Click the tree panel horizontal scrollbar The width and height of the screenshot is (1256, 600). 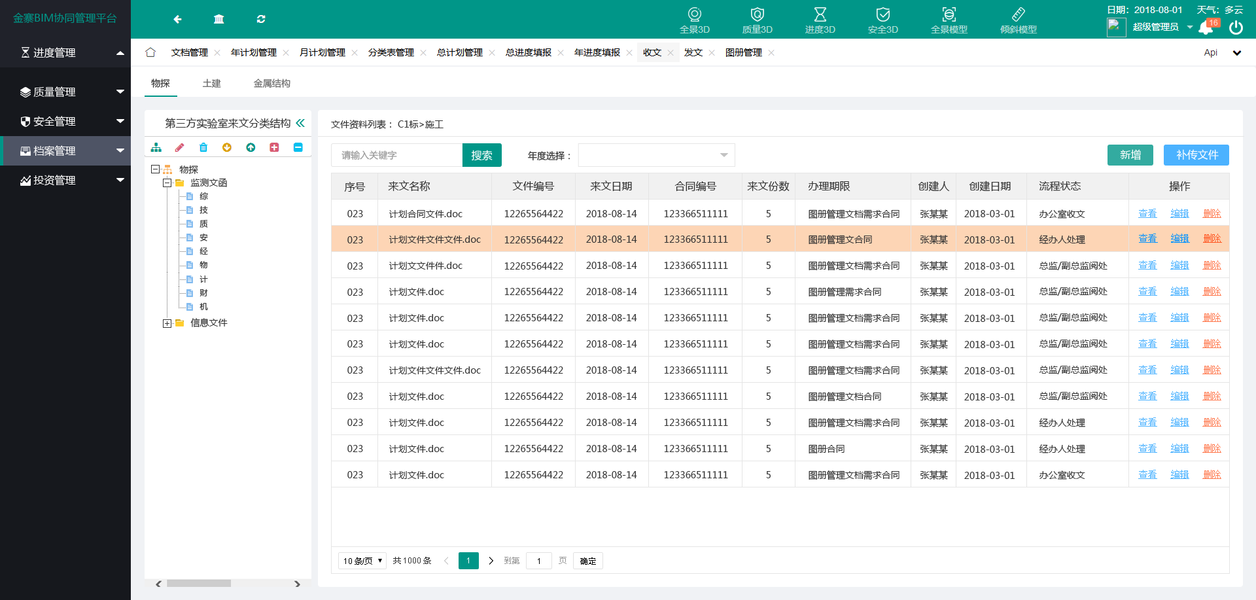(x=199, y=584)
